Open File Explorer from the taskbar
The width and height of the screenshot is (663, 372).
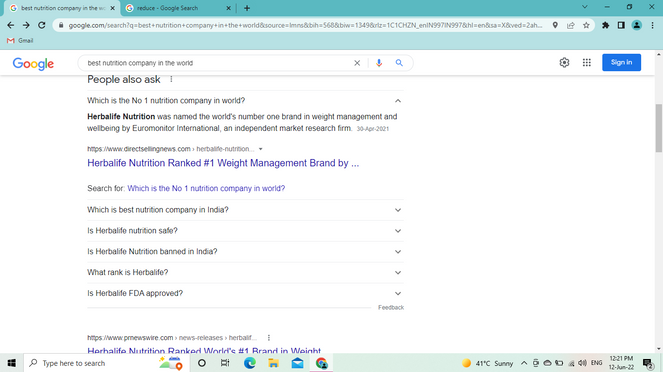[273, 363]
